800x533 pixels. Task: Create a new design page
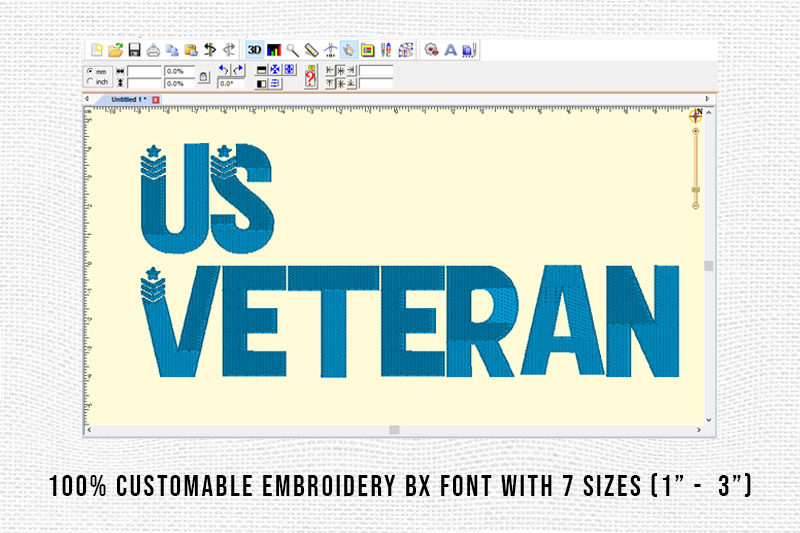click(97, 50)
